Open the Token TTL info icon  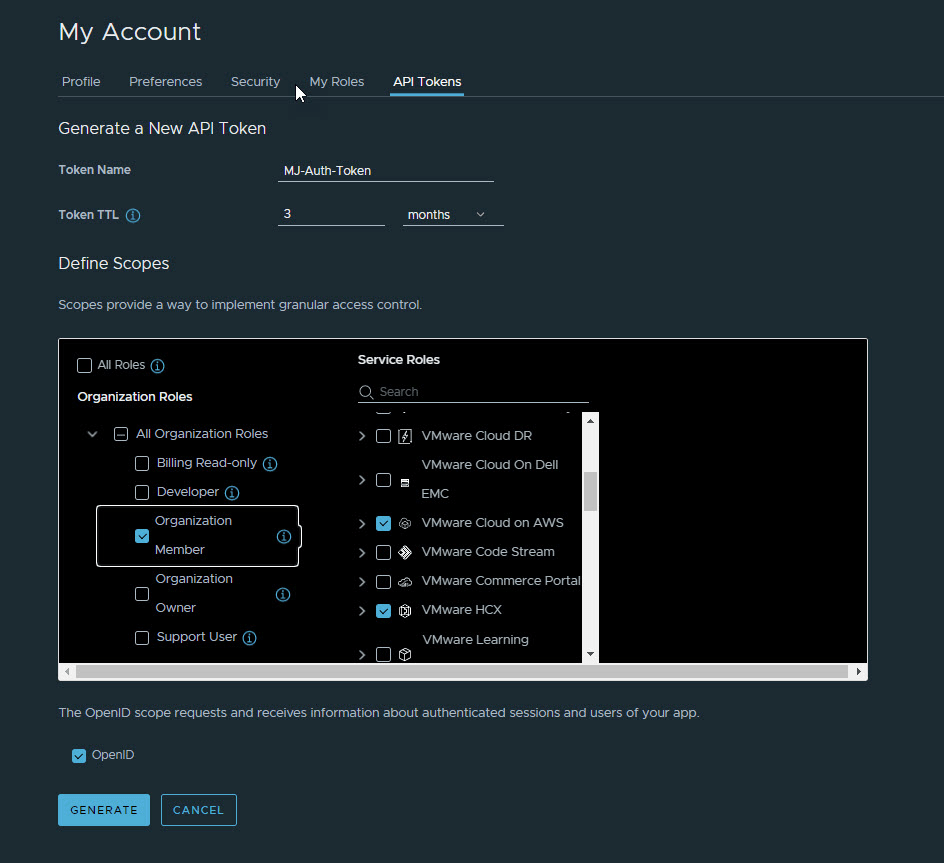click(133, 215)
